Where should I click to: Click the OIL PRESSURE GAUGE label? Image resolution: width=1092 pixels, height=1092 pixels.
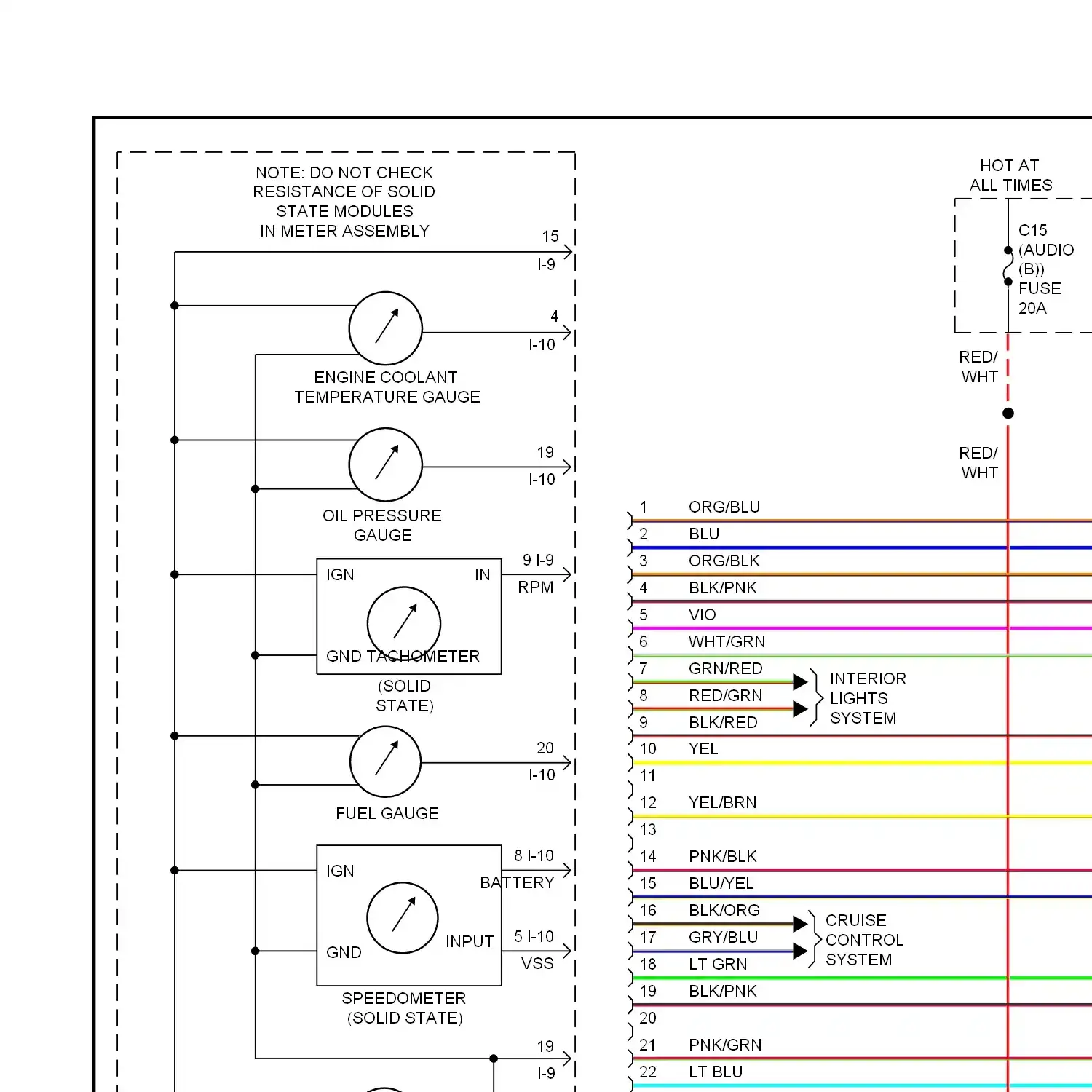point(382,525)
